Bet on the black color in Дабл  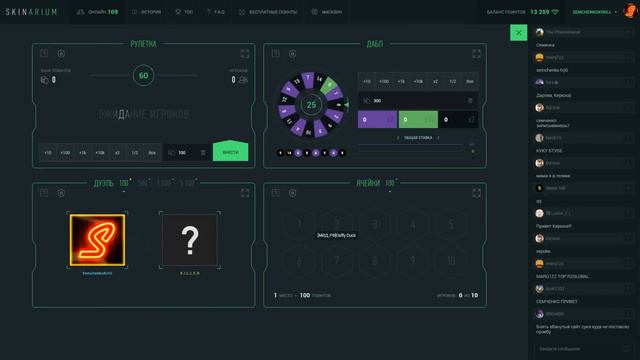[459, 120]
